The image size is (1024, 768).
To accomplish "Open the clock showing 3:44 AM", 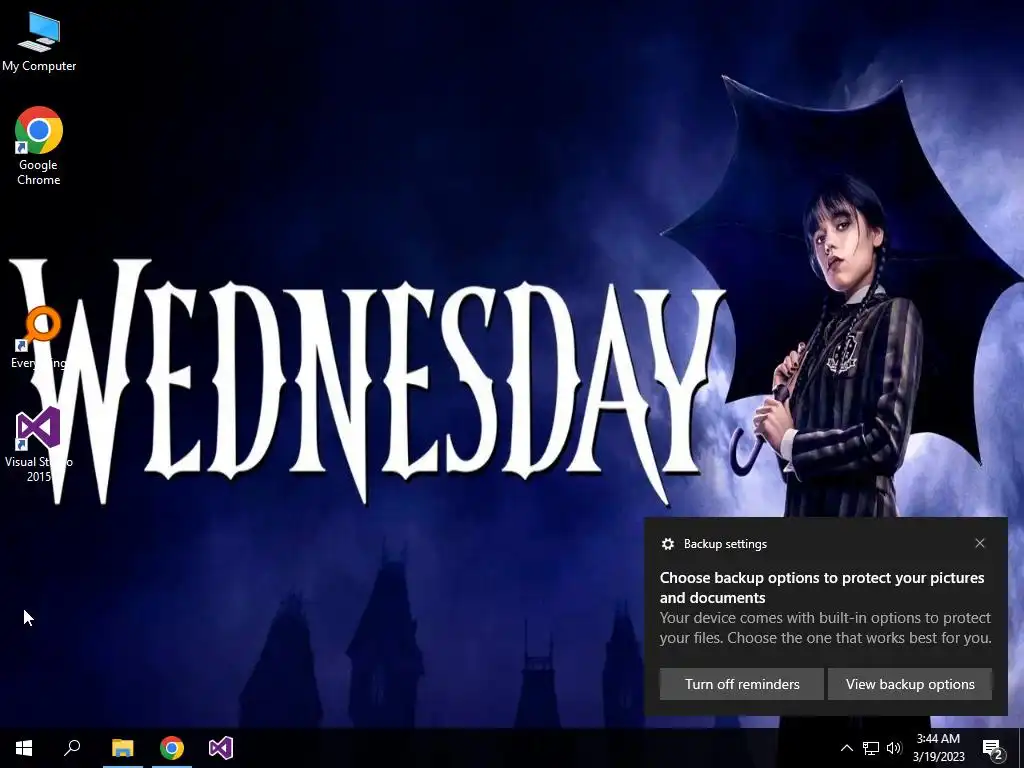I will click(x=938, y=739).
